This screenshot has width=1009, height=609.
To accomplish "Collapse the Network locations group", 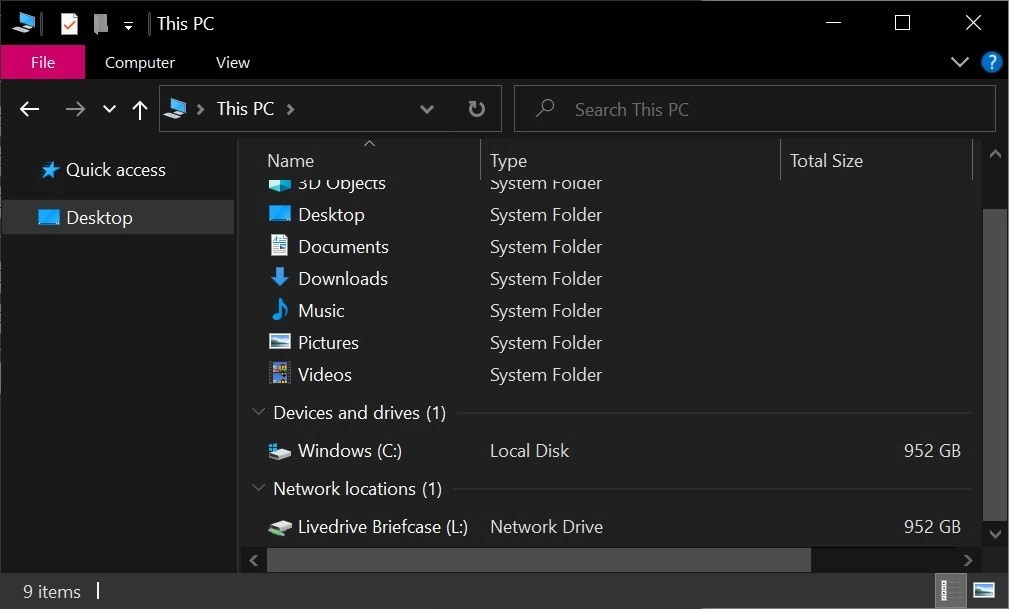I will click(259, 489).
